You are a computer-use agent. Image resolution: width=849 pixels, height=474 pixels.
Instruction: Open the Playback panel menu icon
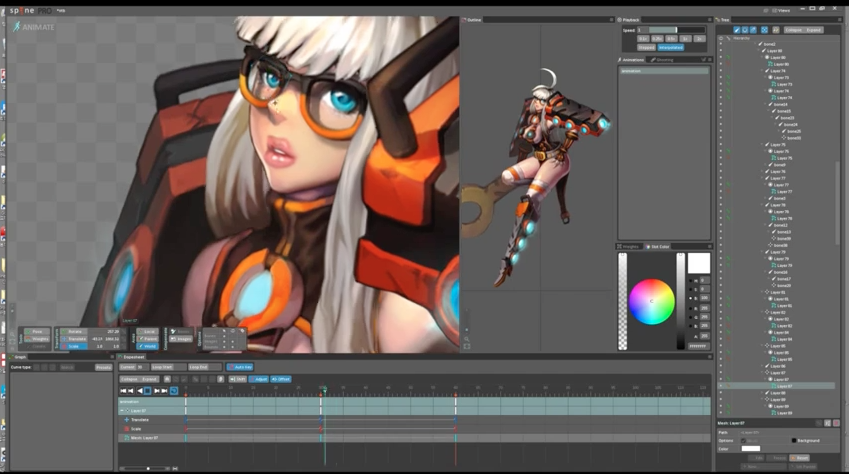(x=709, y=20)
